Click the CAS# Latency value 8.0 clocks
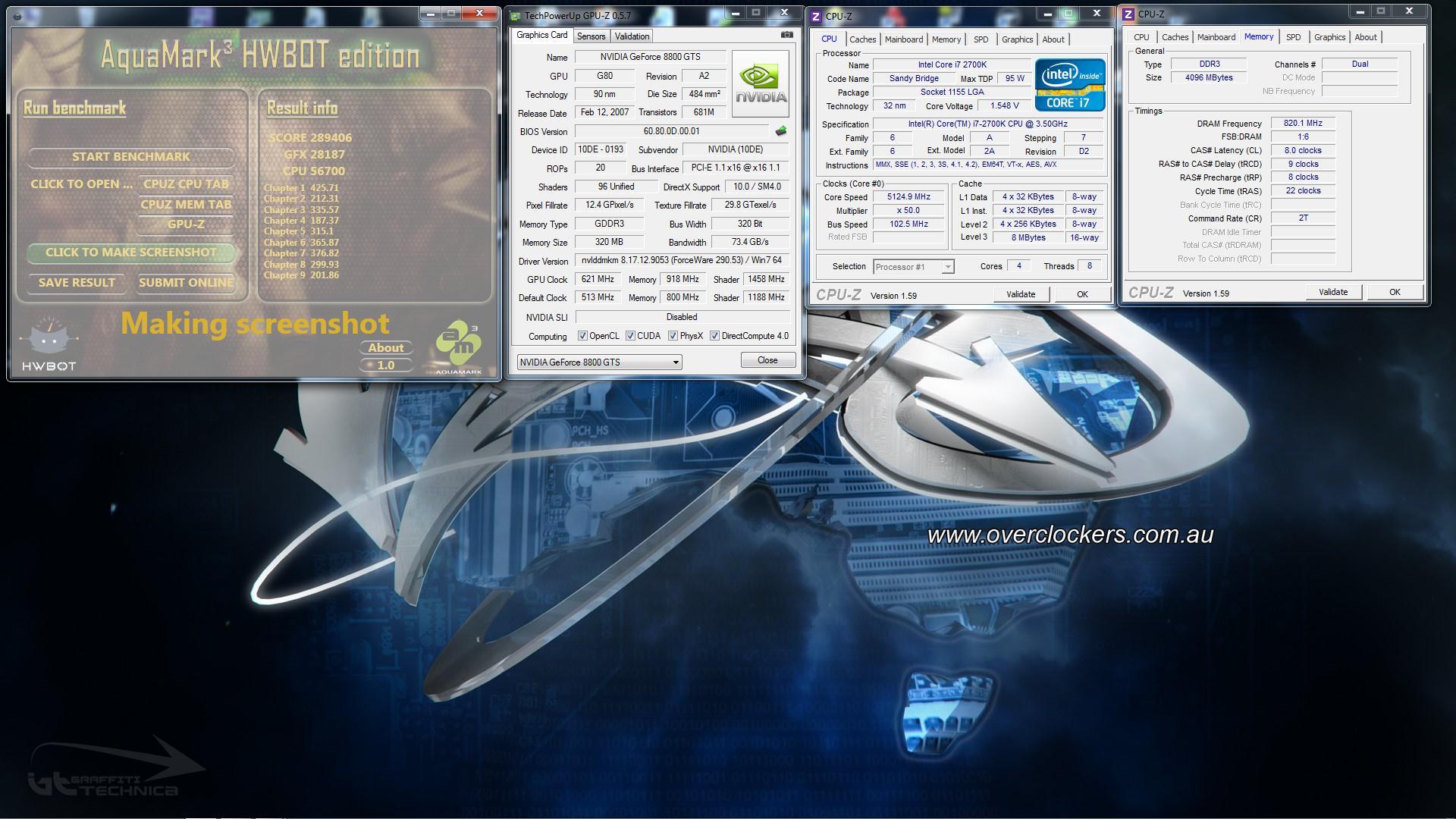The image size is (1456, 819). (1302, 150)
